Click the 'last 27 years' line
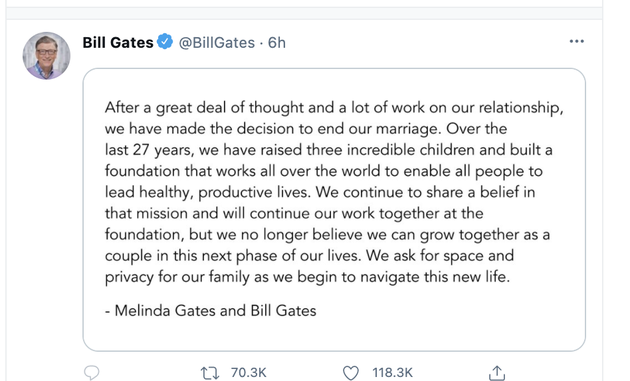Image resolution: width=630 pixels, height=381 pixels. point(329,150)
